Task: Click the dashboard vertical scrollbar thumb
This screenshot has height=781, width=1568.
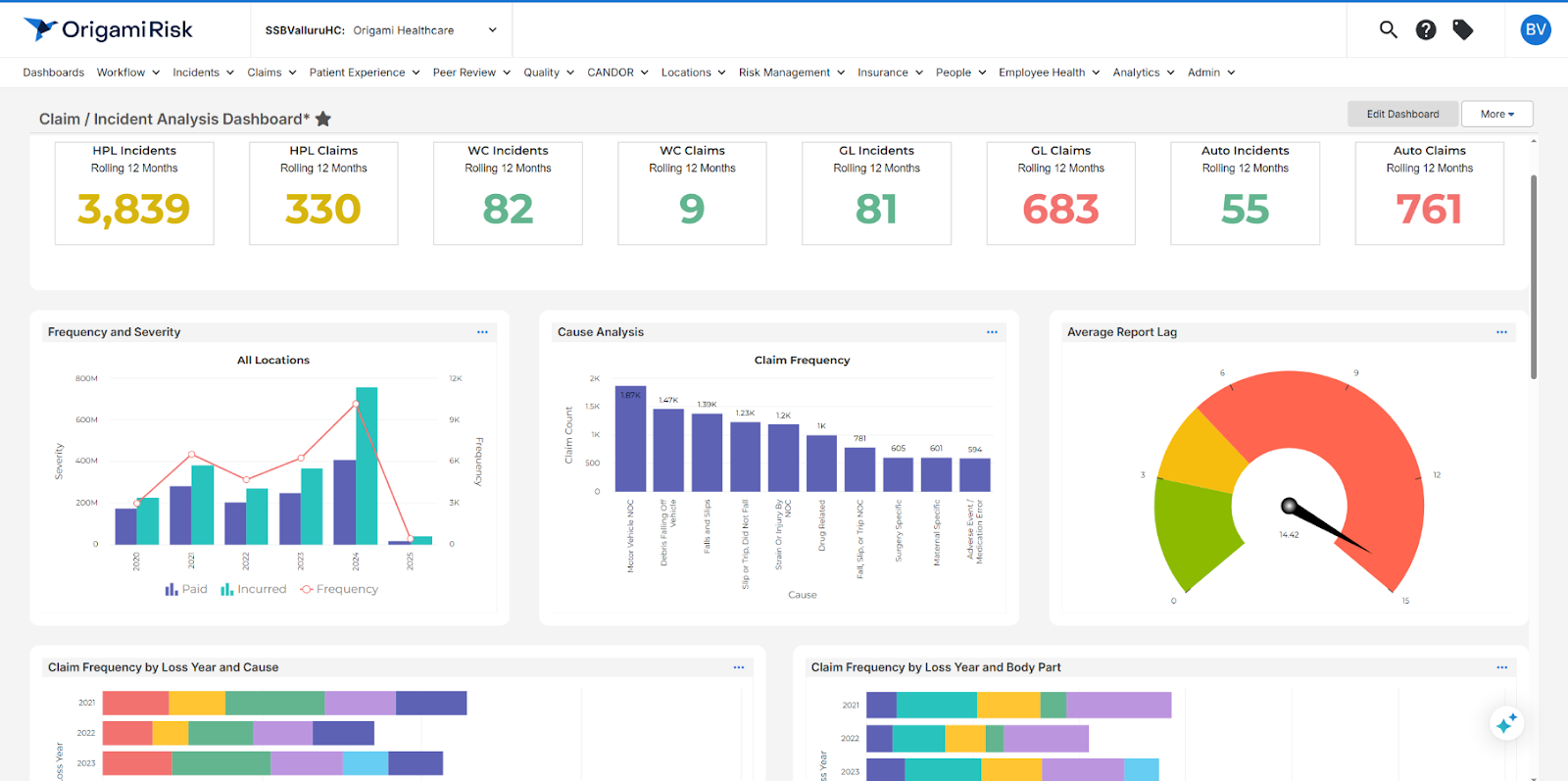Action: pos(1533,276)
